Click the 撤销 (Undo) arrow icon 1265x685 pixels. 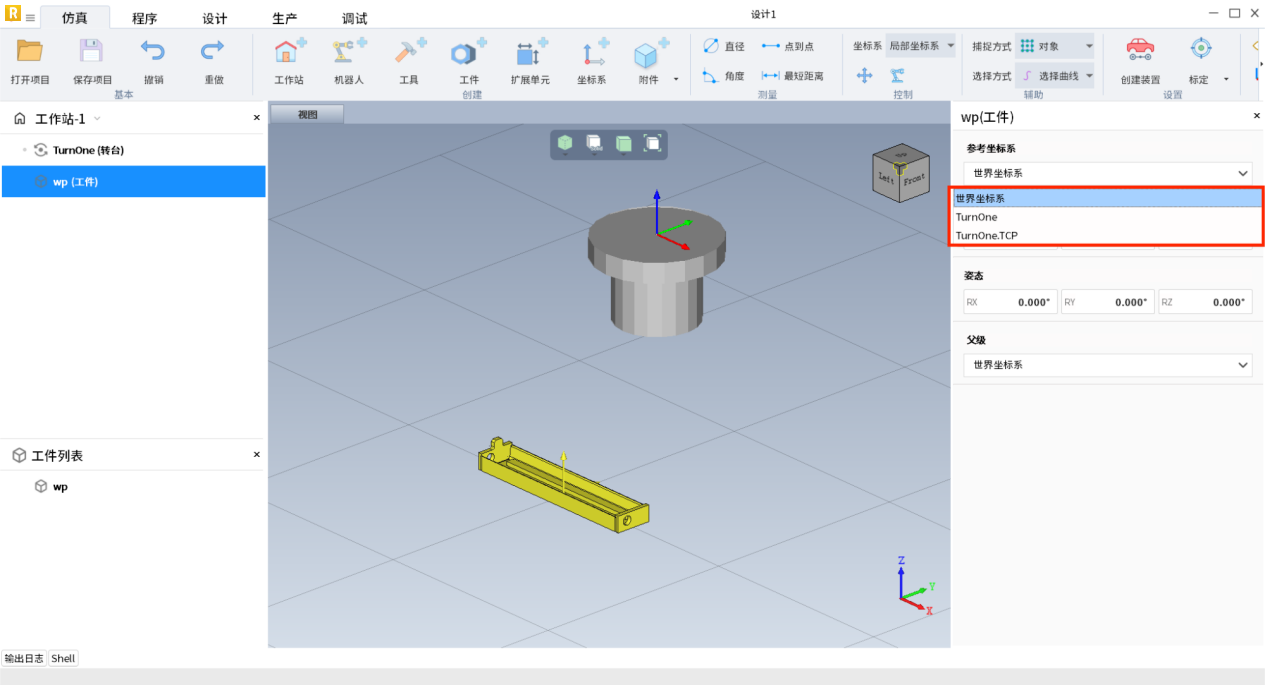[153, 52]
